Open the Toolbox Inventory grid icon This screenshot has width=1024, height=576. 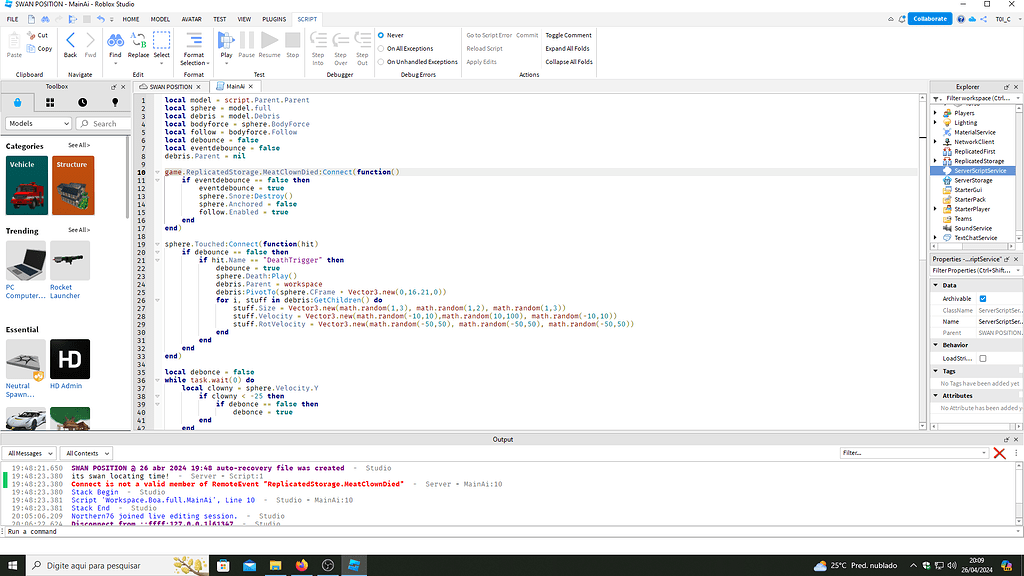(x=50, y=102)
